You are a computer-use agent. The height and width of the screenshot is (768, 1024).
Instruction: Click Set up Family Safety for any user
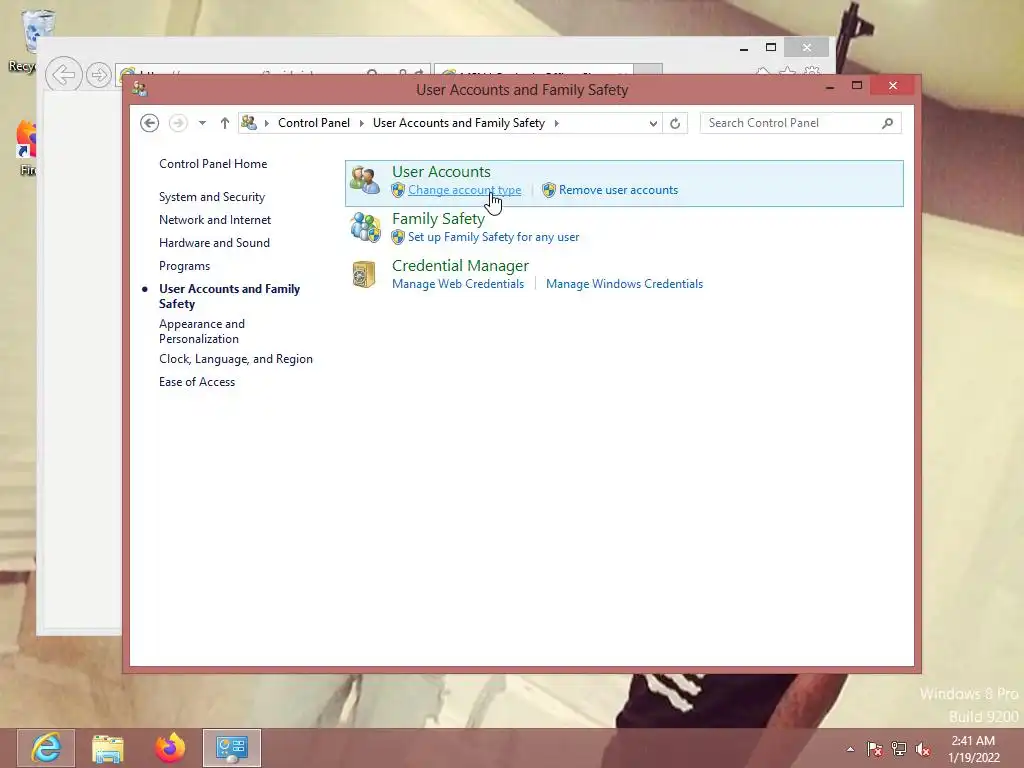pyautogui.click(x=494, y=237)
